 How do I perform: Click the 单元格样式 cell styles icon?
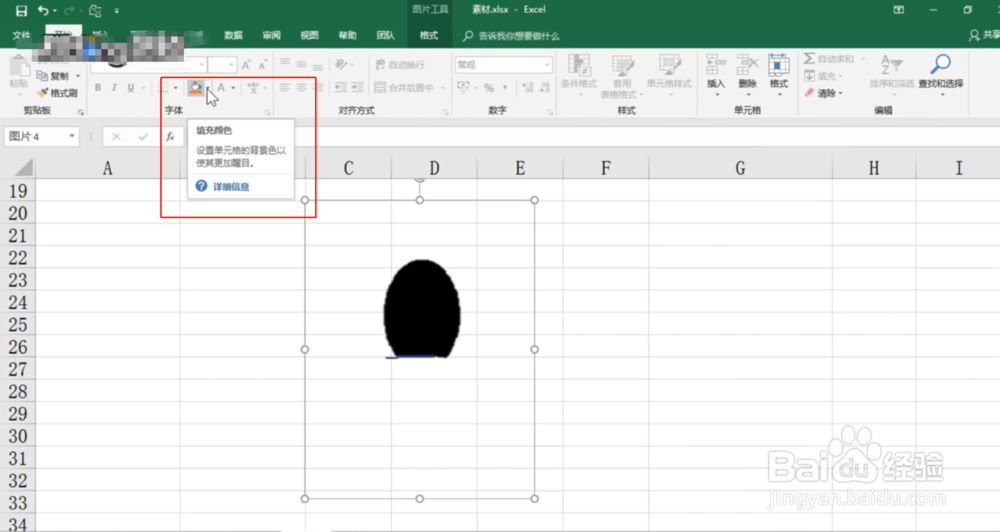[669, 66]
